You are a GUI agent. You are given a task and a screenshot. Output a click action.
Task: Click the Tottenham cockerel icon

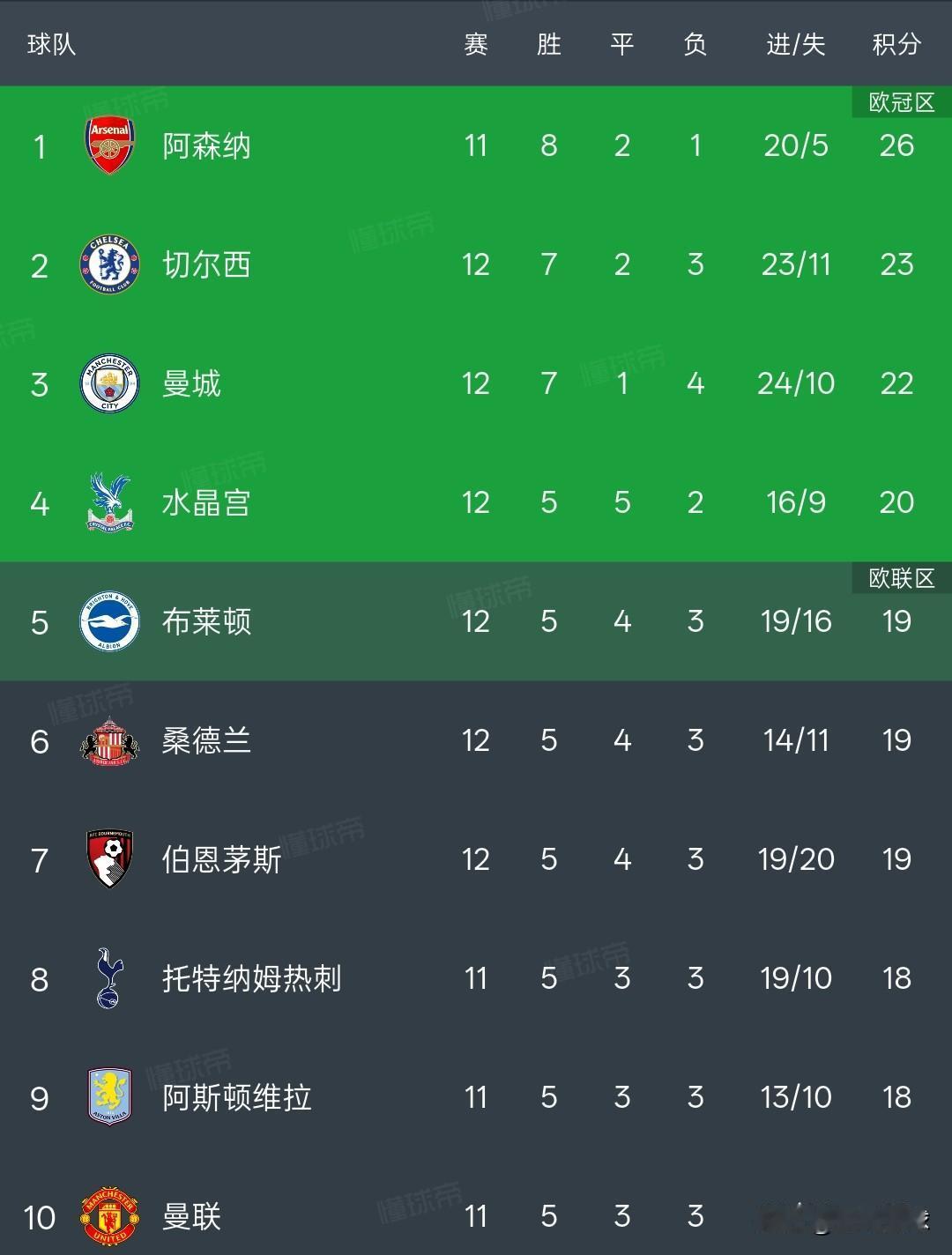click(109, 978)
